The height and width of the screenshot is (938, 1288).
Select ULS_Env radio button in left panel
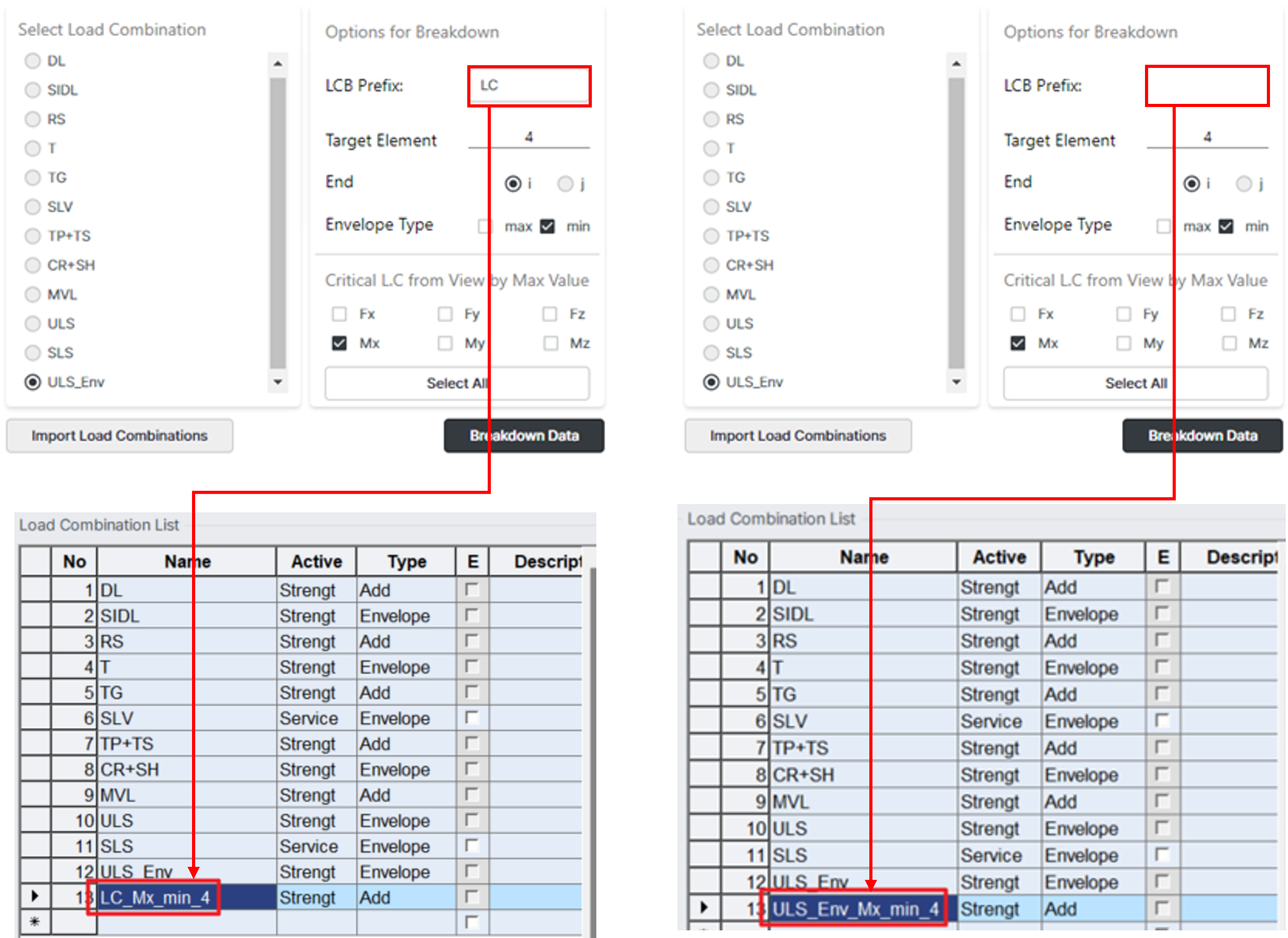[33, 382]
